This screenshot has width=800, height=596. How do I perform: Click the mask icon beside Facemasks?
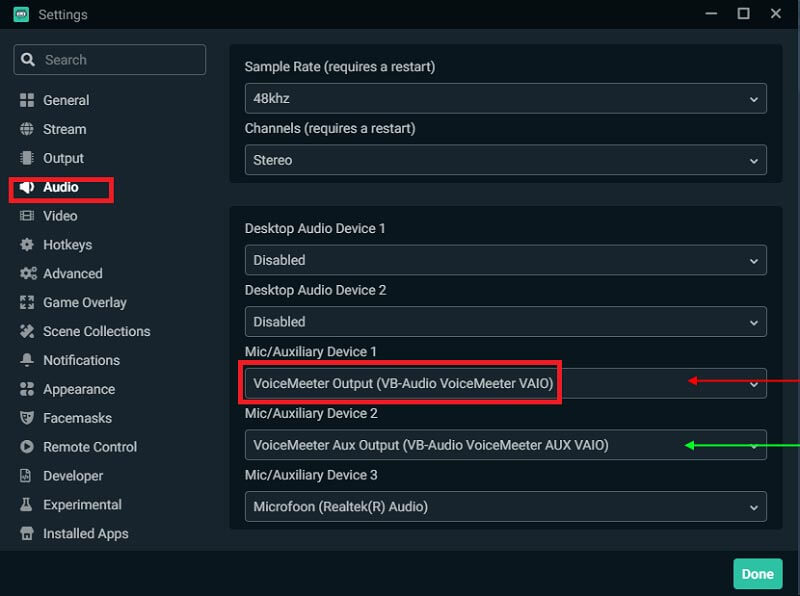(x=27, y=418)
